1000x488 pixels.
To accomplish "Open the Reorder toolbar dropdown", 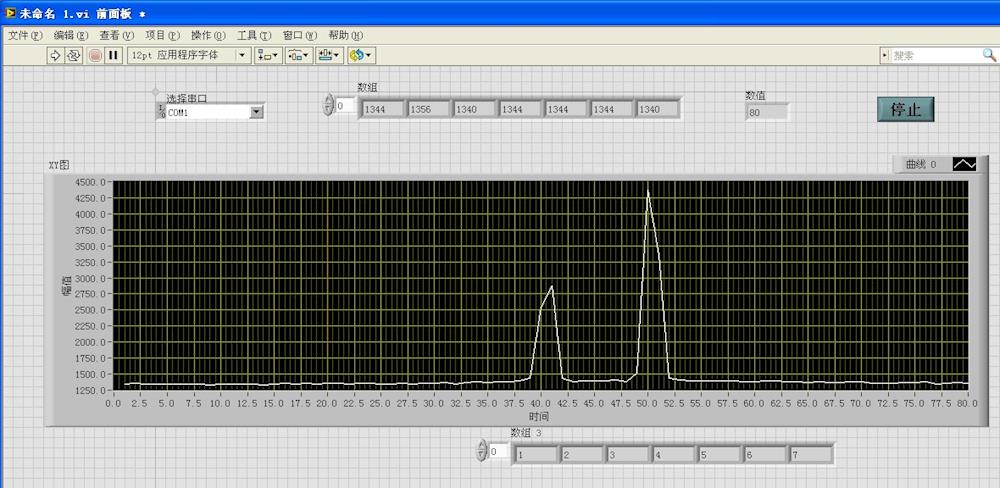I will [361, 55].
